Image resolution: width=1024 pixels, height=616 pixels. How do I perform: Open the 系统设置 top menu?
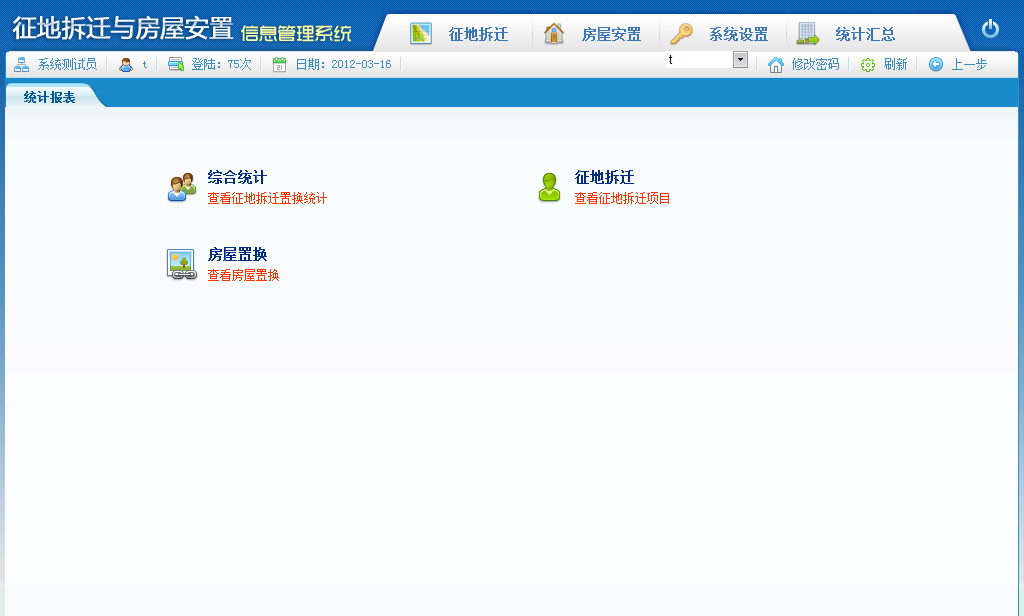(x=739, y=34)
